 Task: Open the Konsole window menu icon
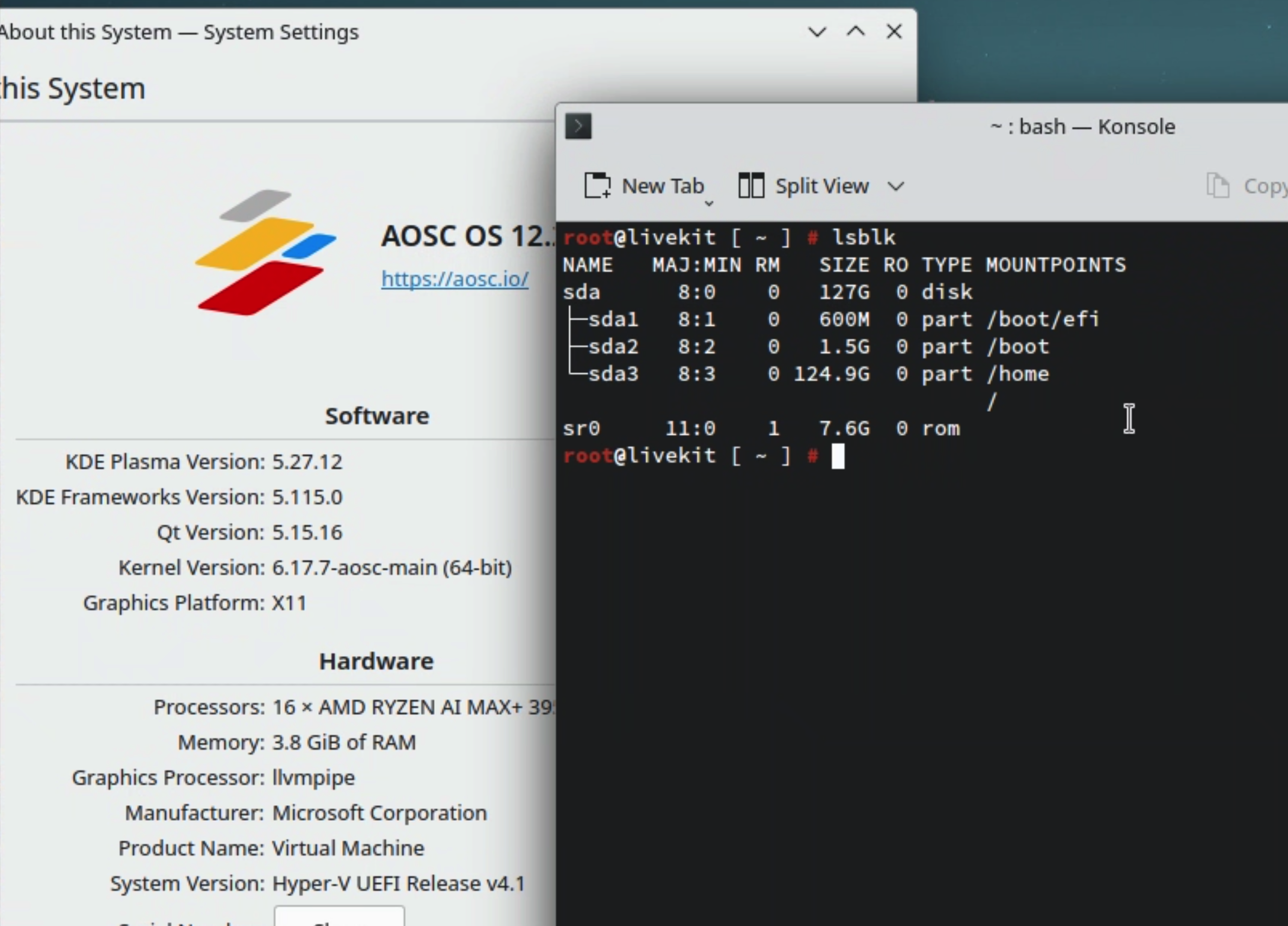click(x=578, y=126)
